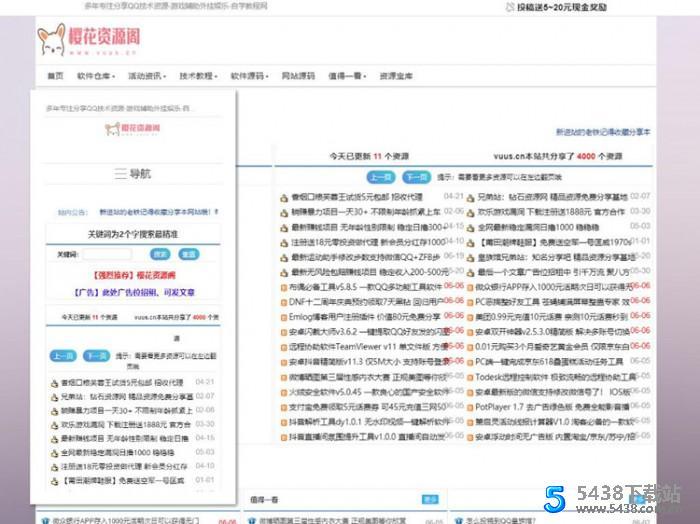Click the 重置 button next to the keyword field
700x524 pixels.
coord(189,254)
